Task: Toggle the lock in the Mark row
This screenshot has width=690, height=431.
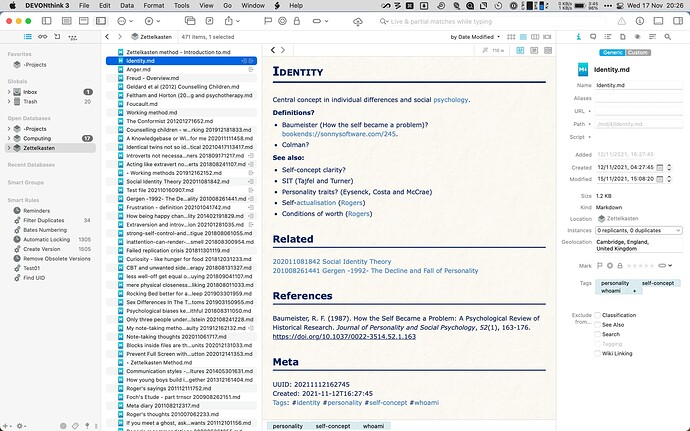Action: point(620,265)
